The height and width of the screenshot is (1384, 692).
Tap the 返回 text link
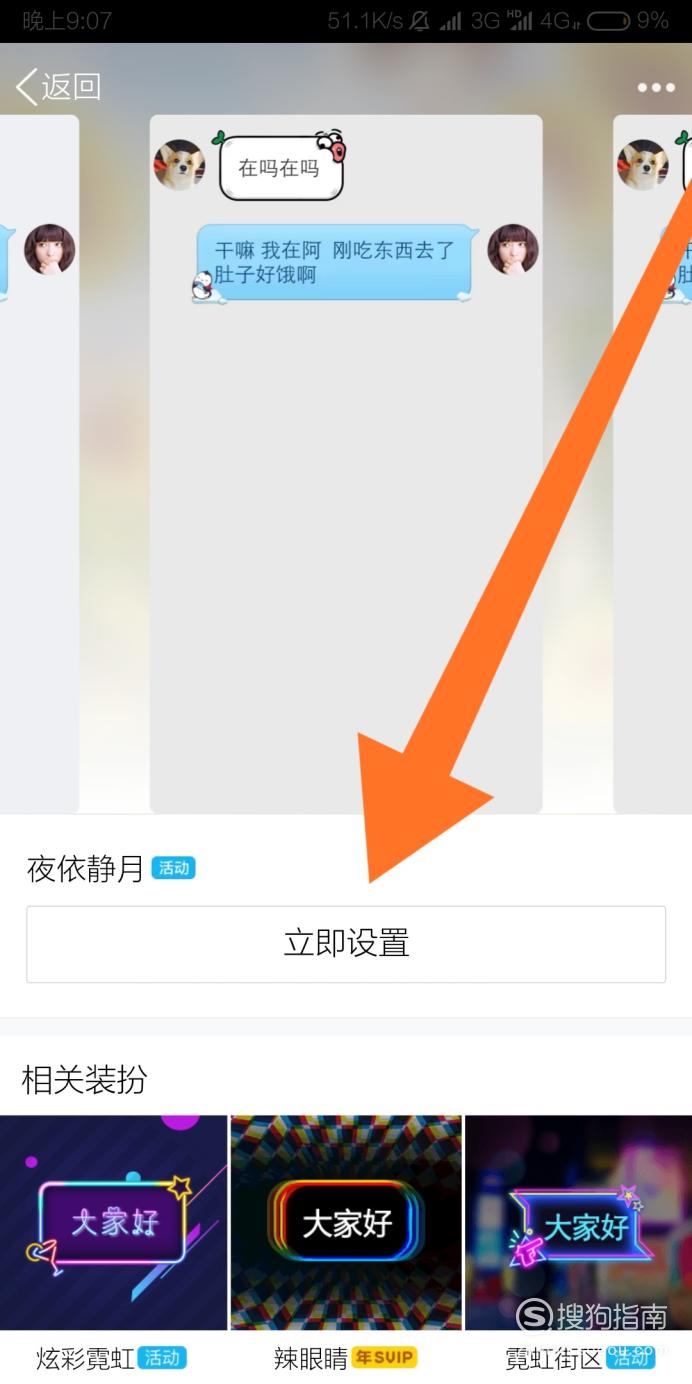pyautogui.click(x=71, y=87)
